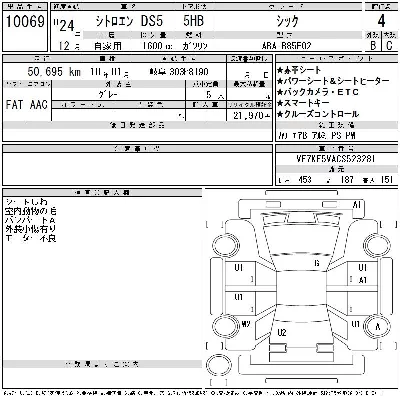Click the height dimension 151
The height and width of the screenshot is (400, 400).
point(387,180)
